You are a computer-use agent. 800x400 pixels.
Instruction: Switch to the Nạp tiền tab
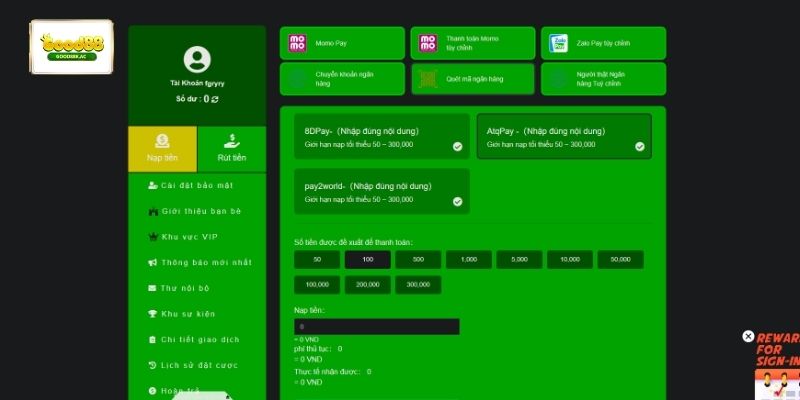(162, 149)
